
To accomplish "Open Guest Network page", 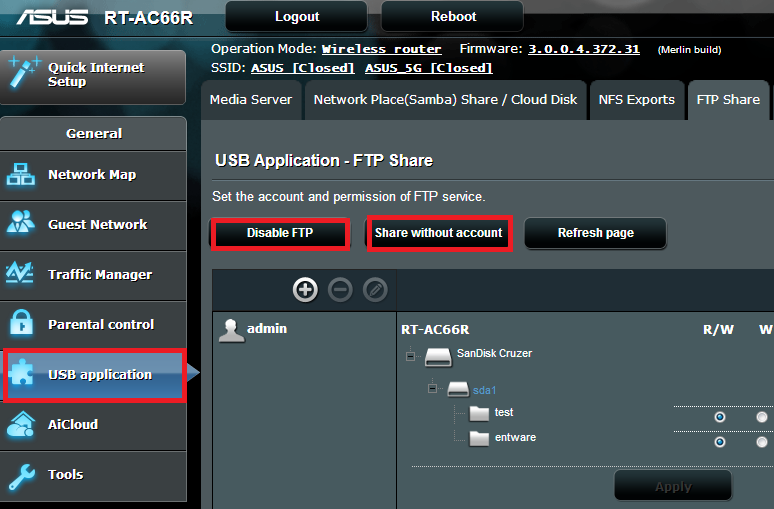I will [97, 225].
